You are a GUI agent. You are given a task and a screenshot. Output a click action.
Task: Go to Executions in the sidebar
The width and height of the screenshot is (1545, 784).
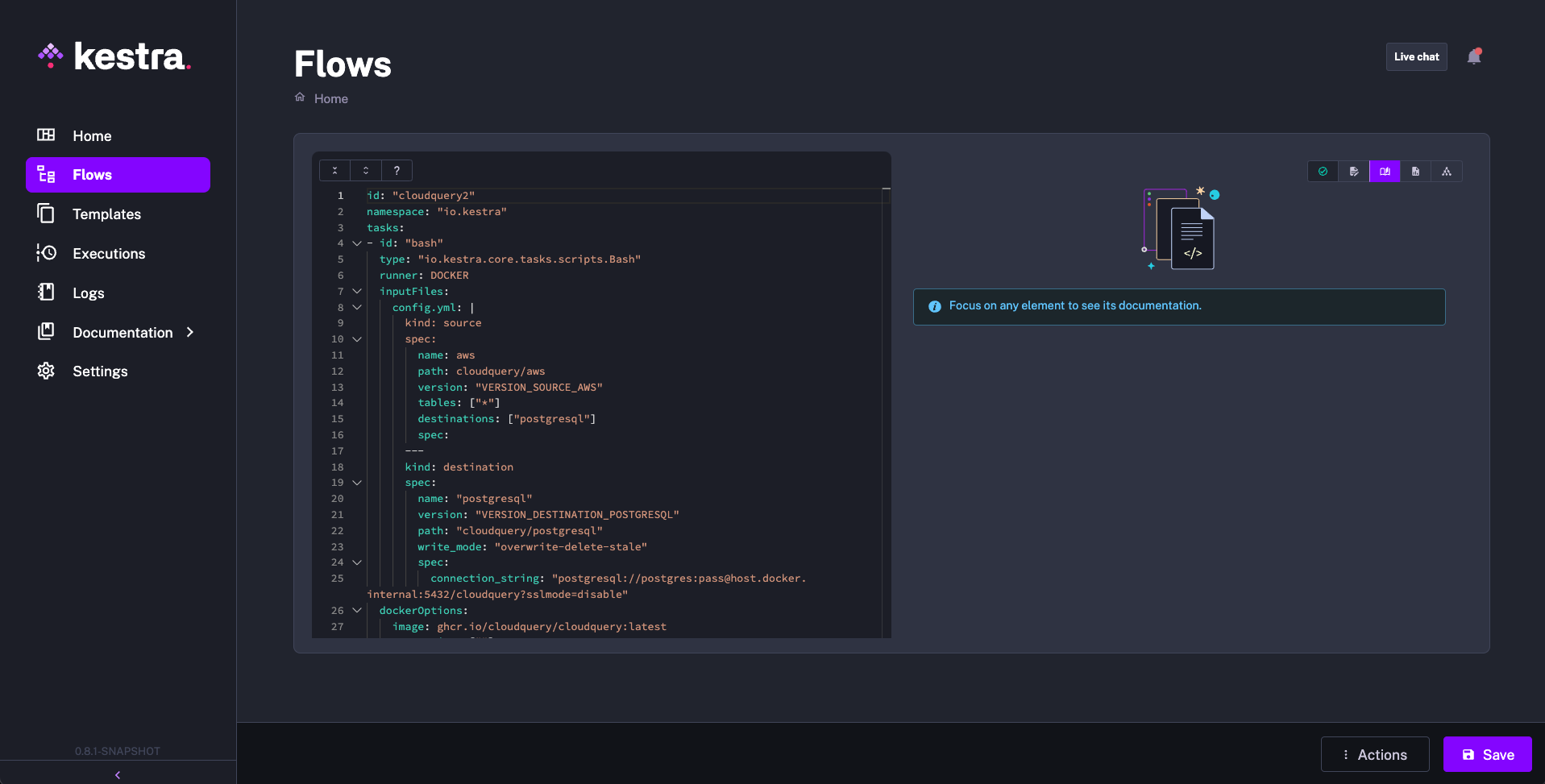(118, 254)
